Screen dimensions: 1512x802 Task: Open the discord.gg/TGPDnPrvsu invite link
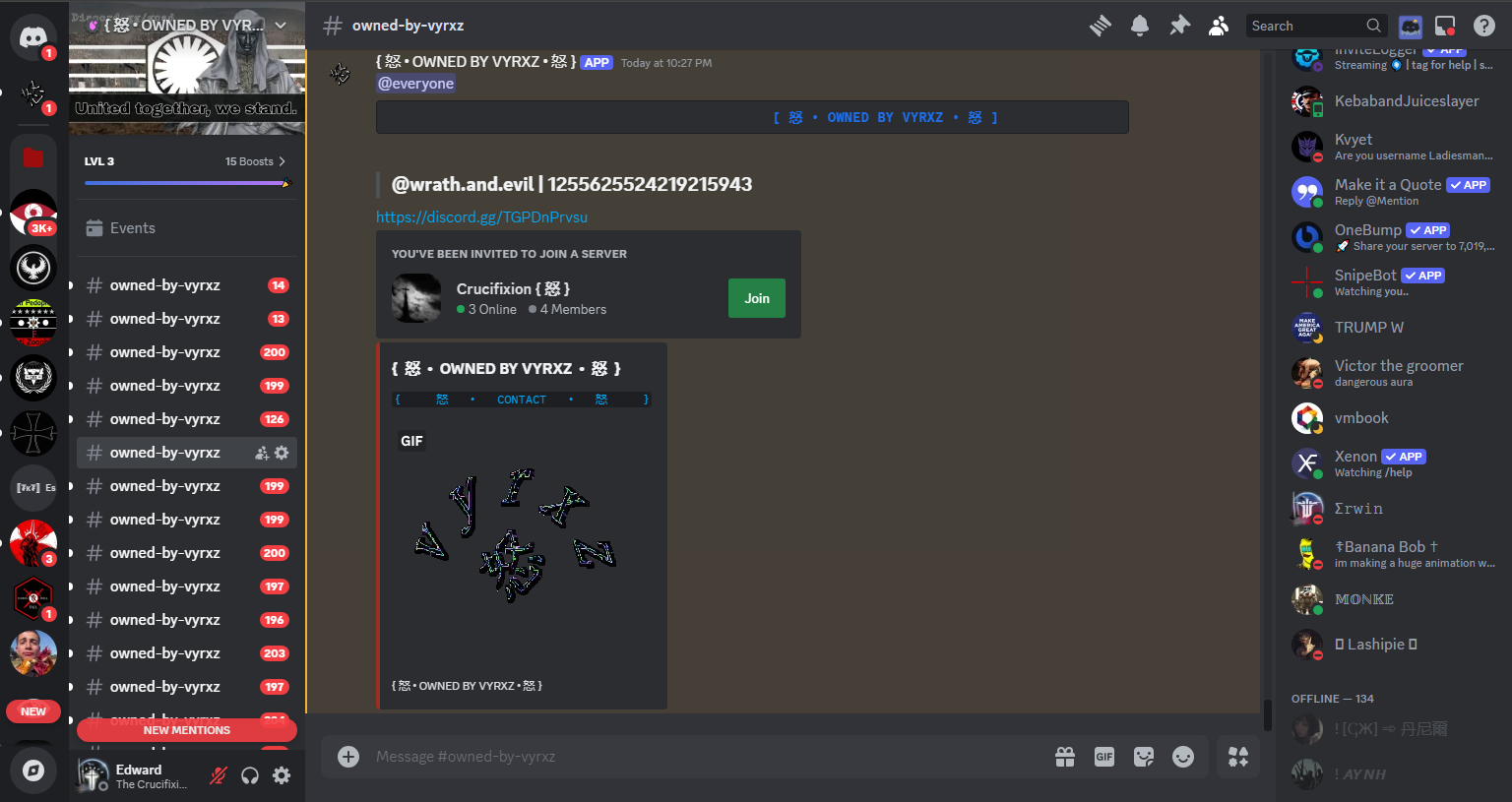pos(481,216)
